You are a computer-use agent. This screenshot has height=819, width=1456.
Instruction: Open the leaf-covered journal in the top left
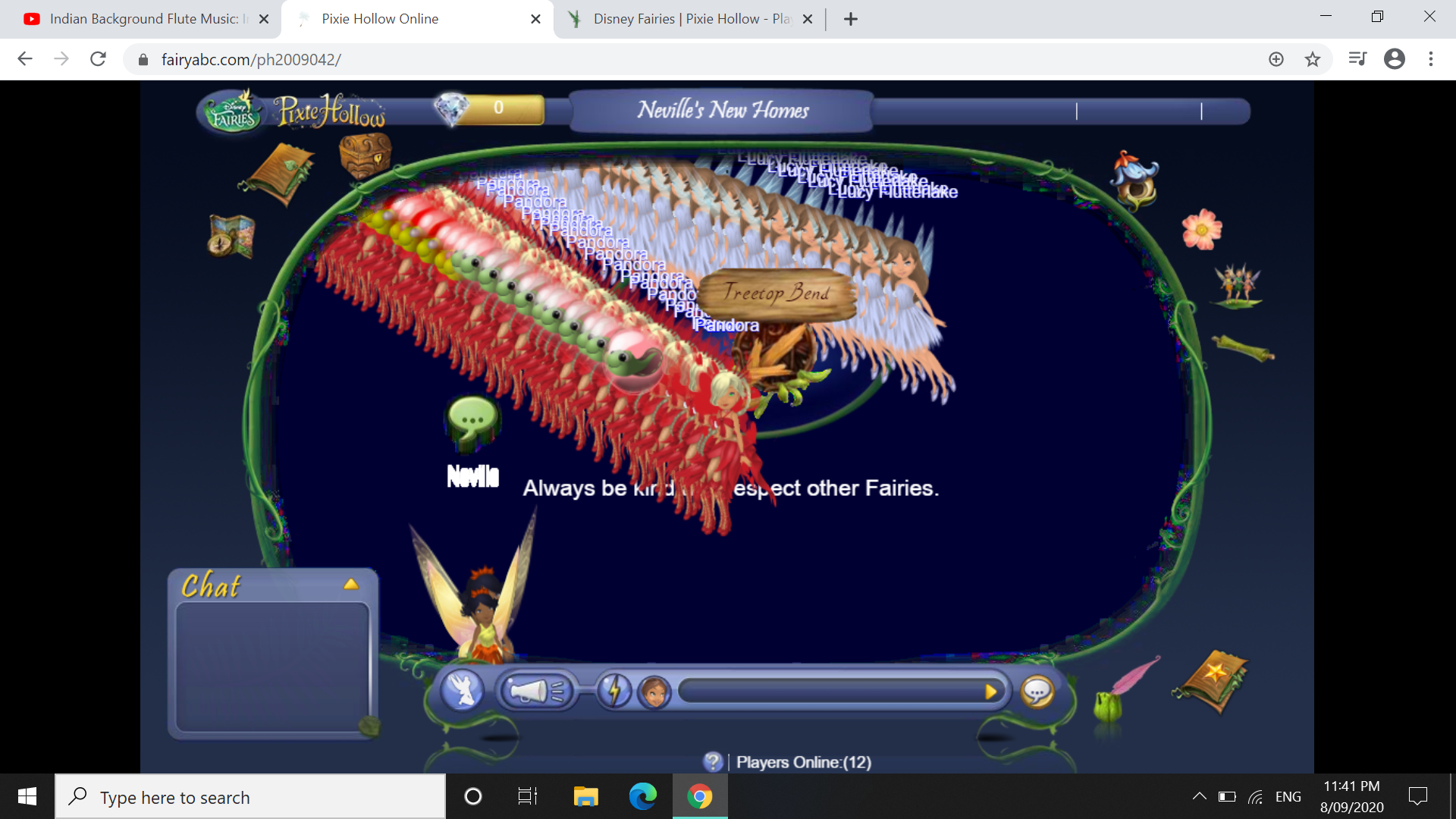click(280, 174)
